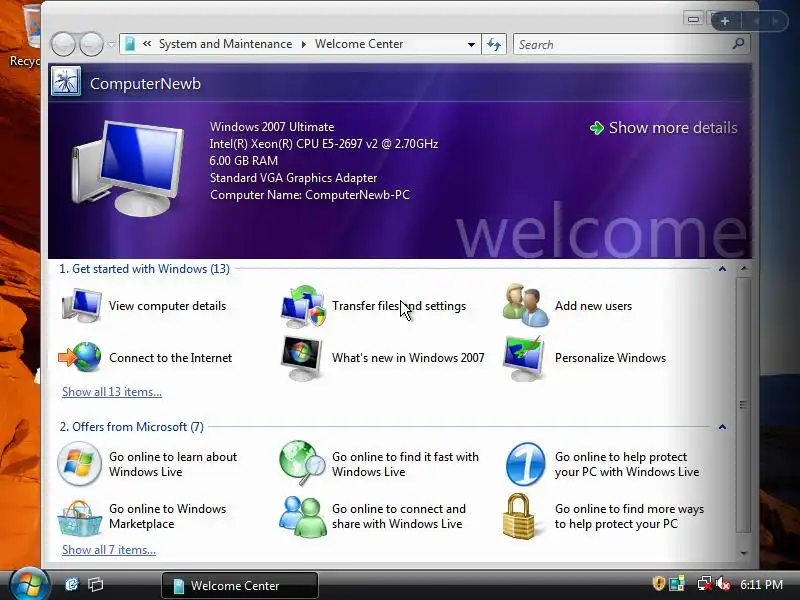Click Get started with Windows (13) heading
800x600 pixels.
(144, 269)
